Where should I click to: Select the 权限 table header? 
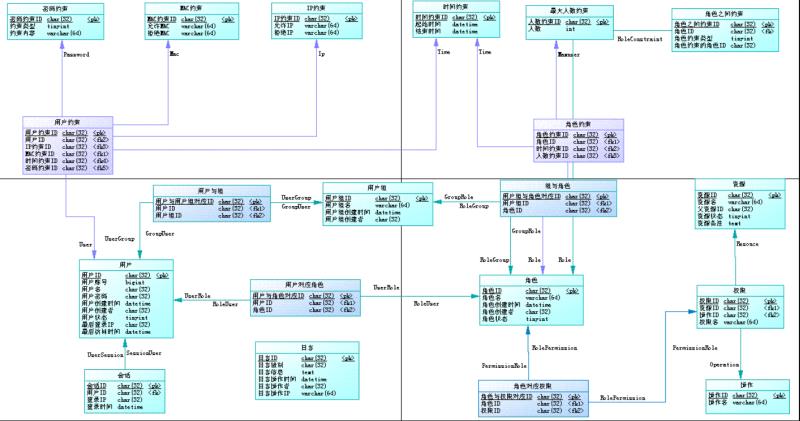click(x=740, y=290)
